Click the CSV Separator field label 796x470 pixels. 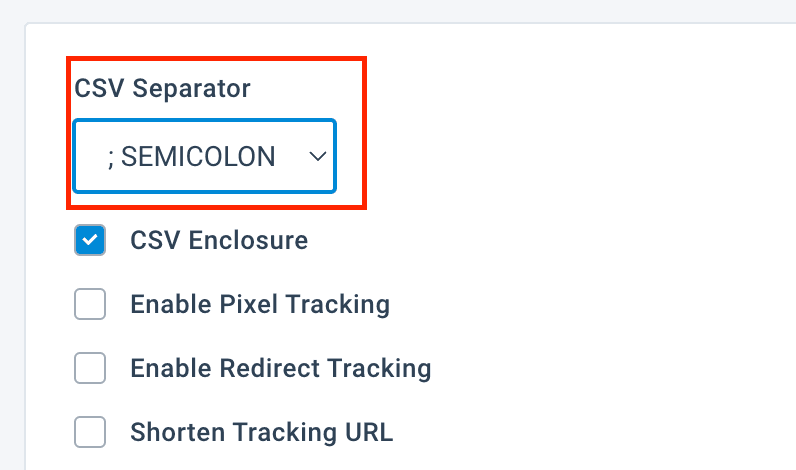(162, 88)
